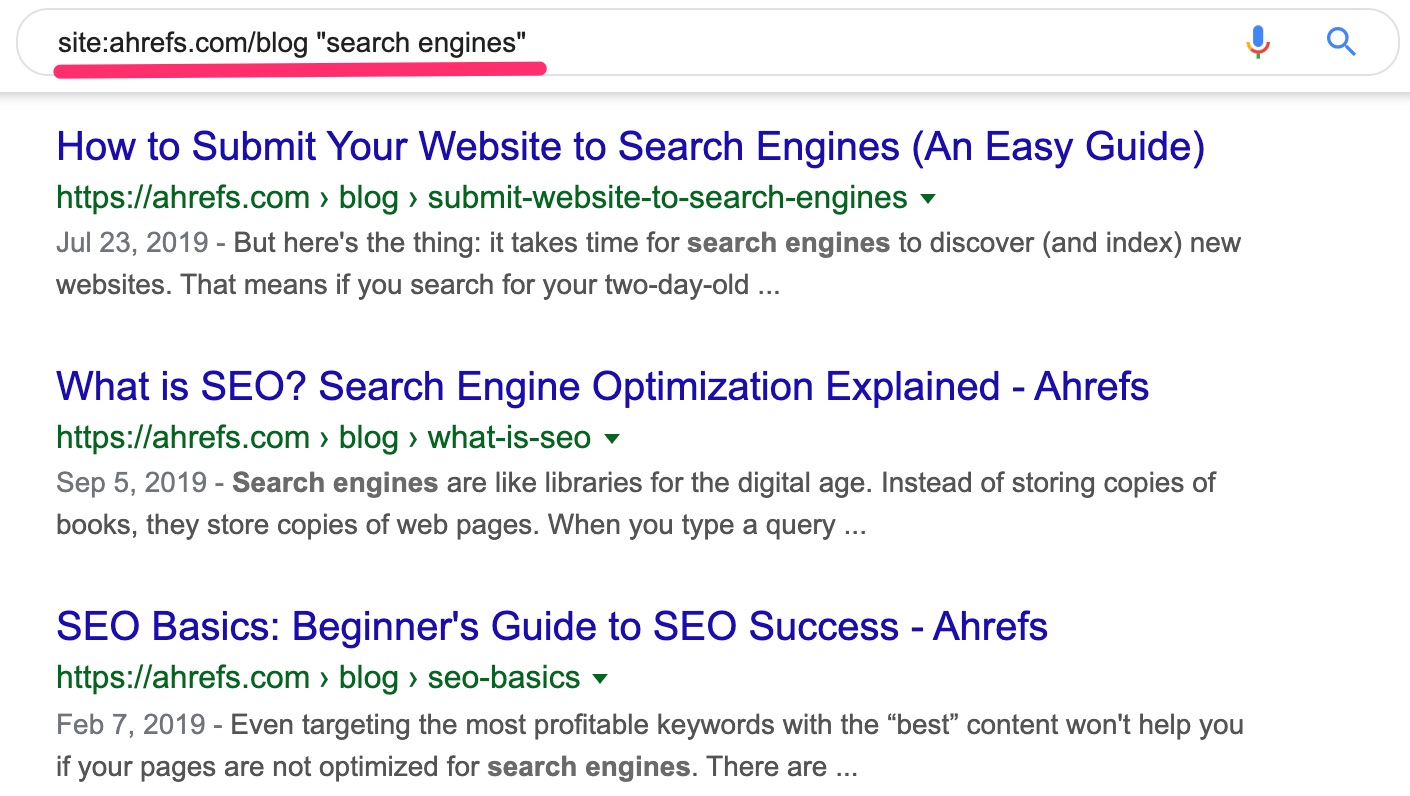Open "What is SEO? Search Engine Optimization Explained" result
This screenshot has height=796, width=1410.
(x=603, y=386)
